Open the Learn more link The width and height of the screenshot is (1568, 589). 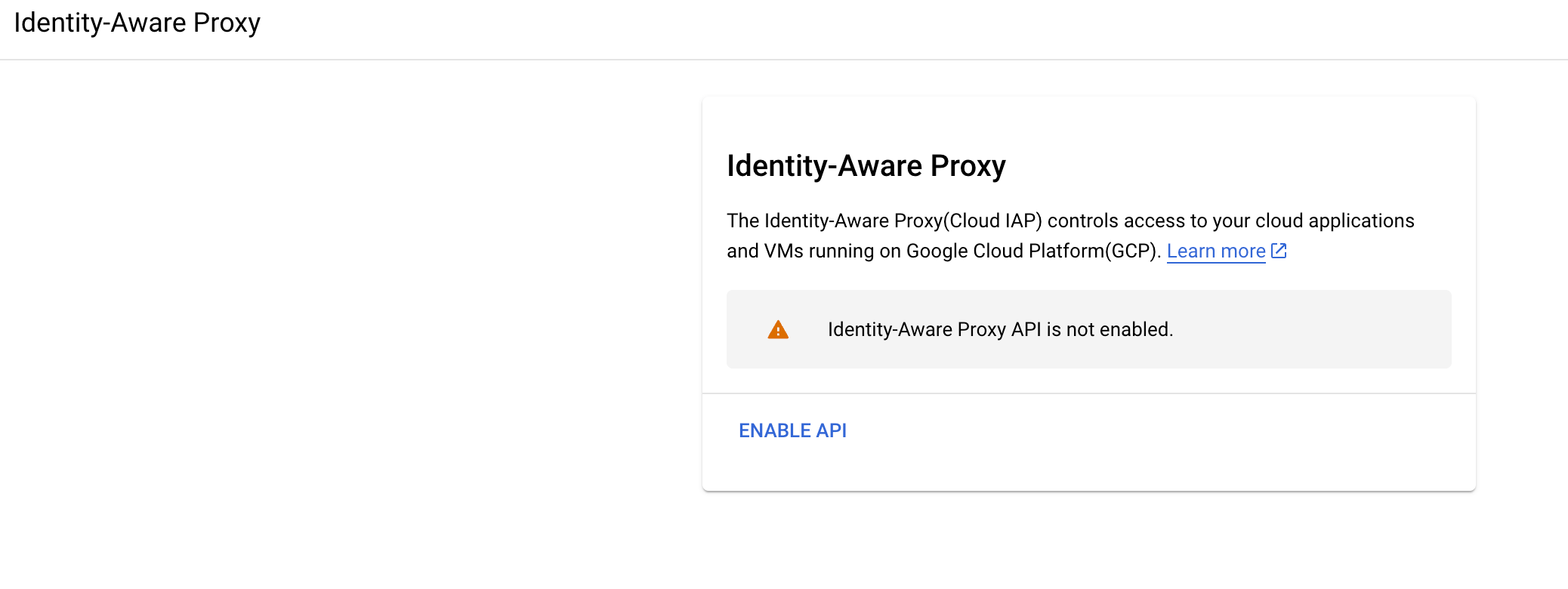point(1215,251)
